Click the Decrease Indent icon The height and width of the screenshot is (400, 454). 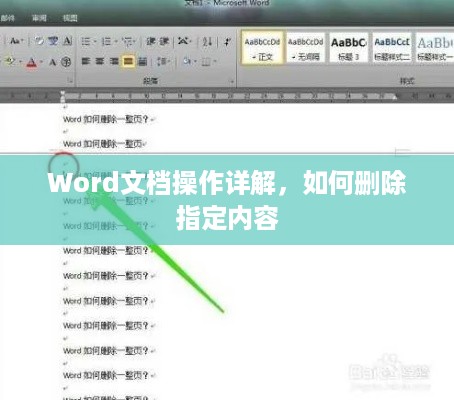tap(151, 41)
